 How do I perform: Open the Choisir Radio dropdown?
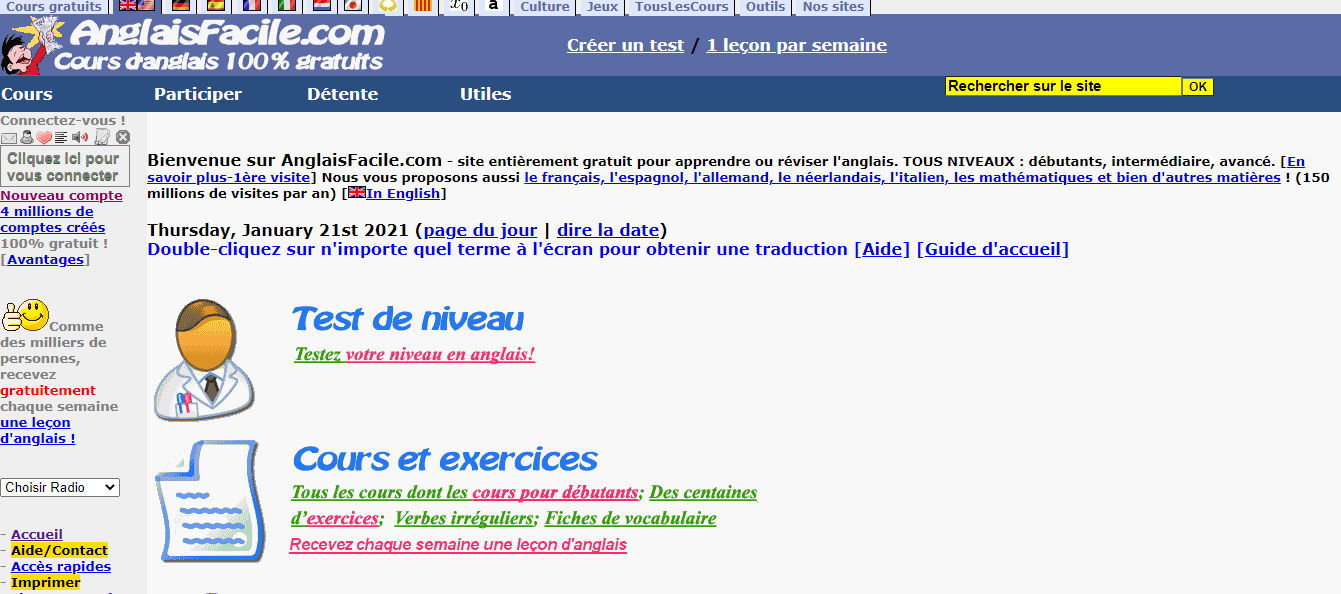60,488
